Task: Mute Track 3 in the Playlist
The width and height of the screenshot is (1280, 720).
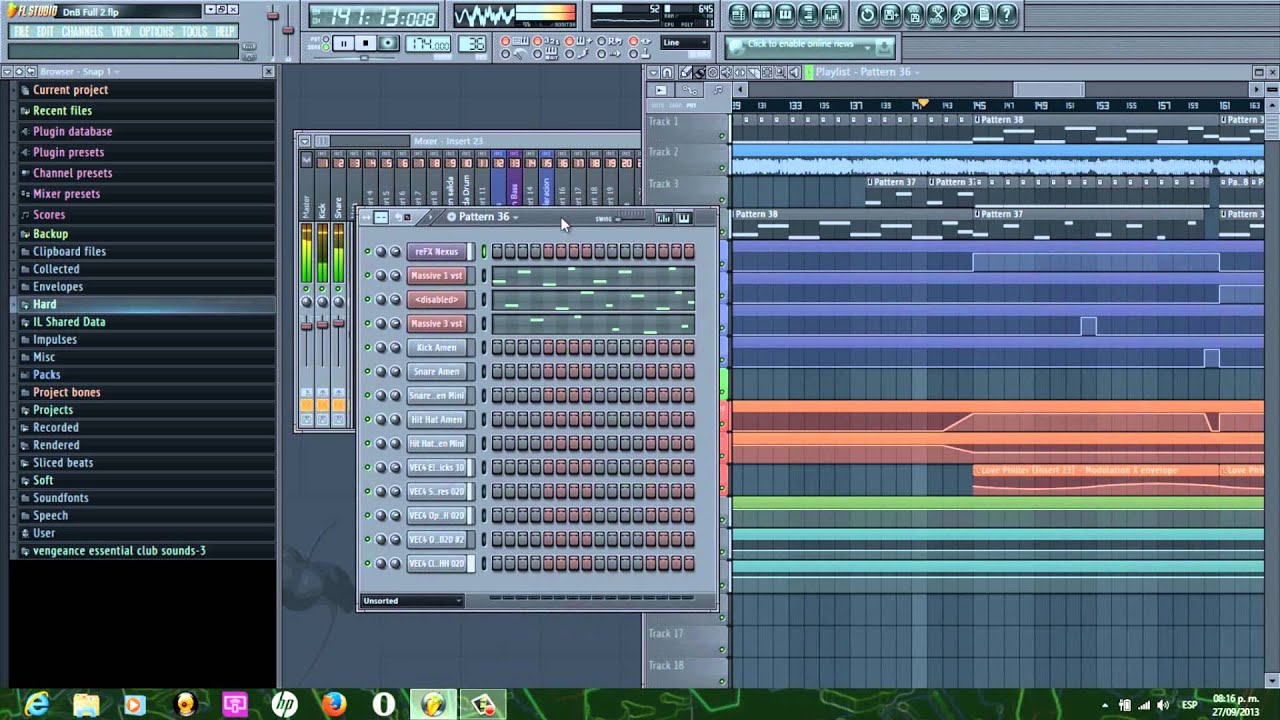Action: pos(722,198)
